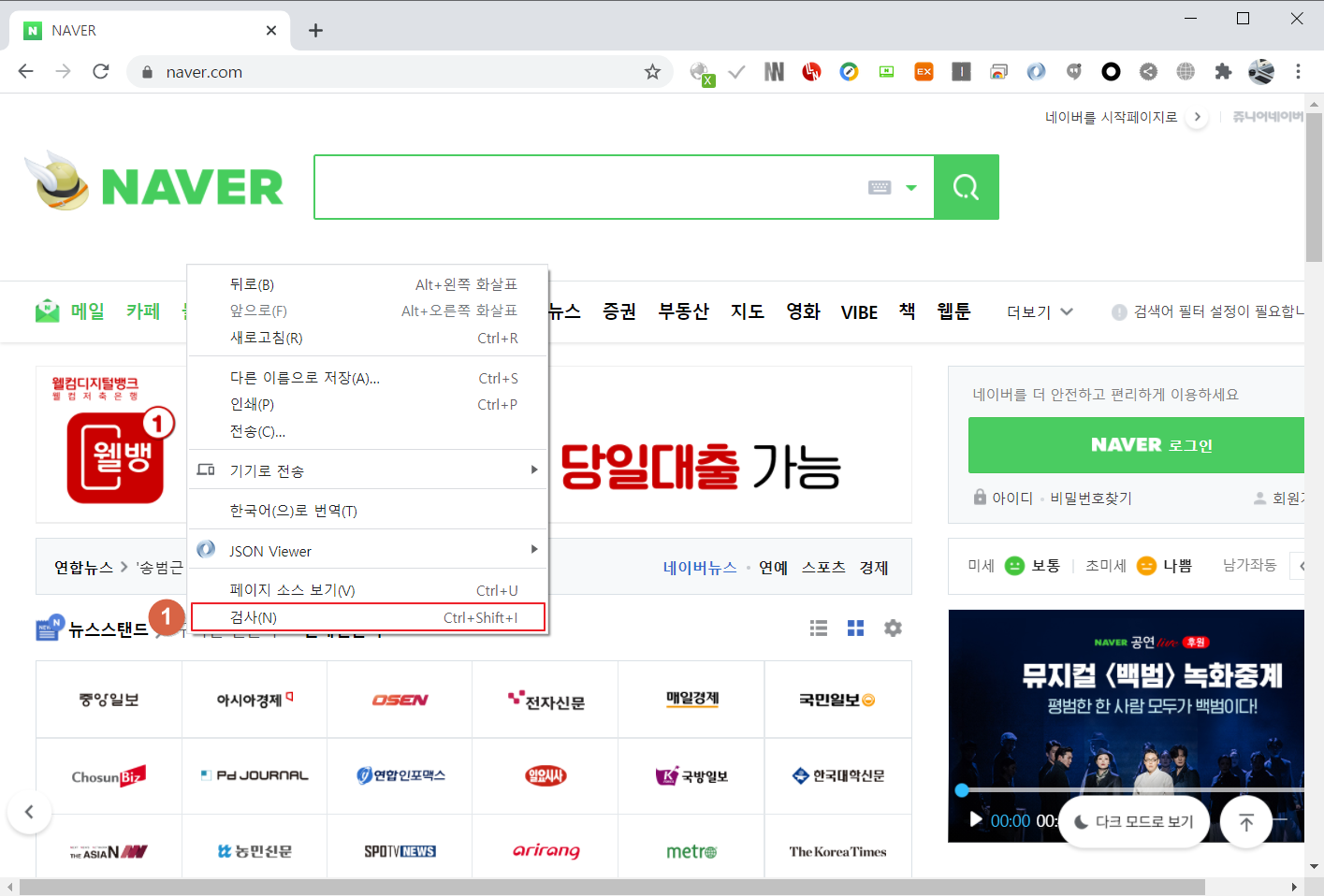Click the fine dust 미세 보통 indicator
Viewport: 1324px width, 896px height.
point(1014,566)
